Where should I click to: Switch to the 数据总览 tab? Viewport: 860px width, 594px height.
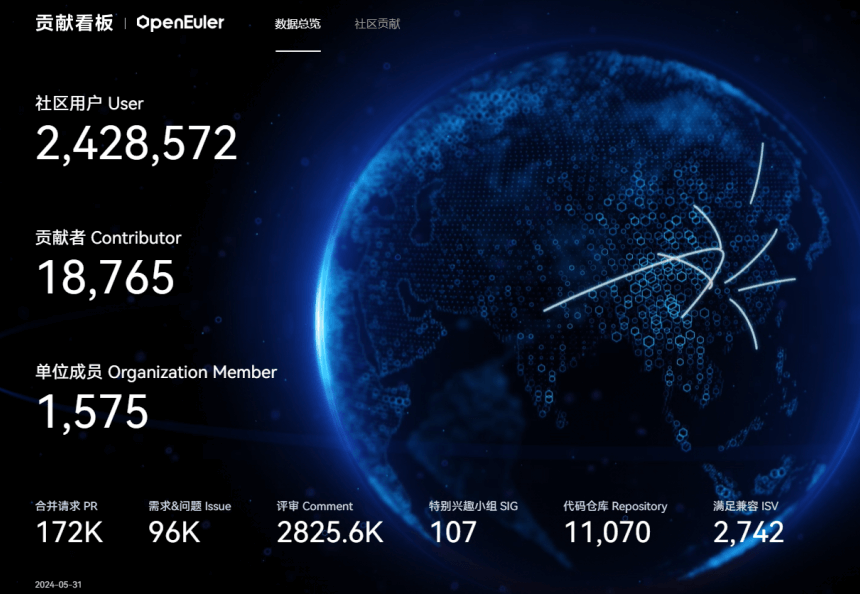click(x=298, y=24)
